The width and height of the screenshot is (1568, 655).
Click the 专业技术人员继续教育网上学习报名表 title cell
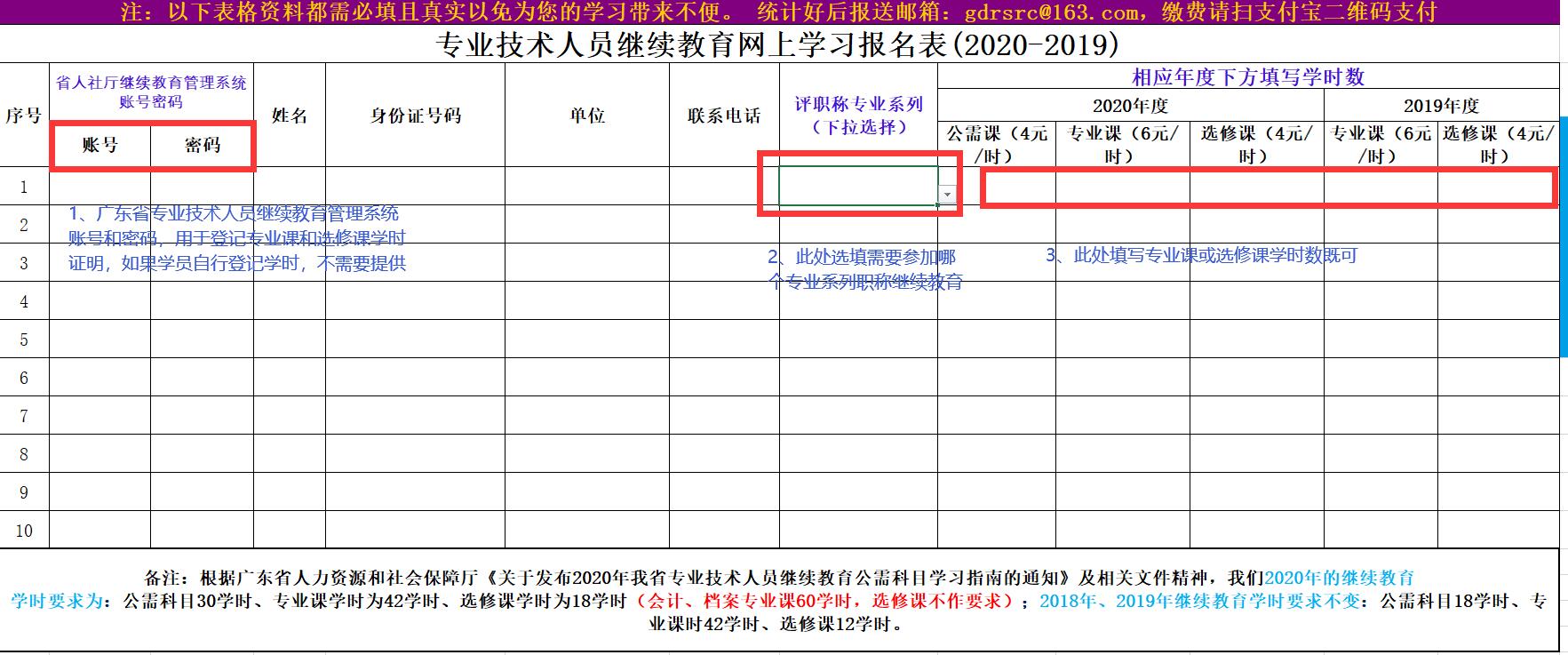coord(778,44)
